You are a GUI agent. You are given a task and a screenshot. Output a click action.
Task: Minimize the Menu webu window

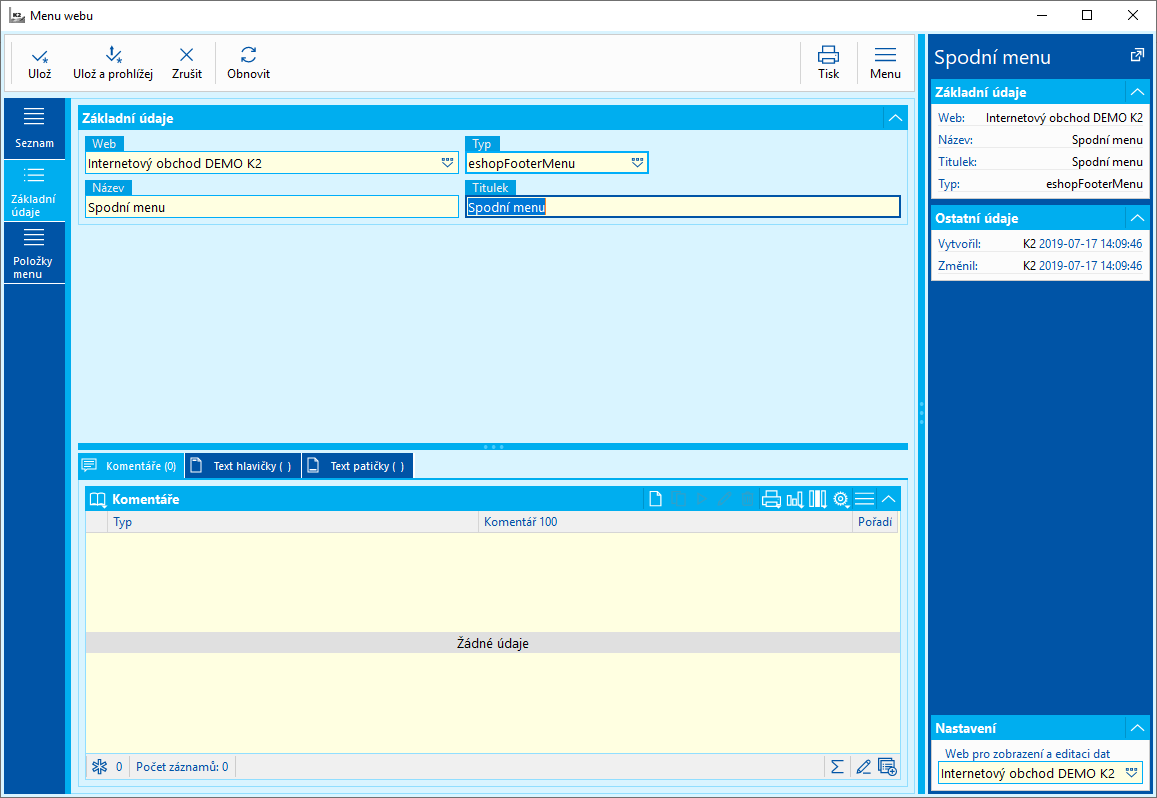pos(1042,16)
